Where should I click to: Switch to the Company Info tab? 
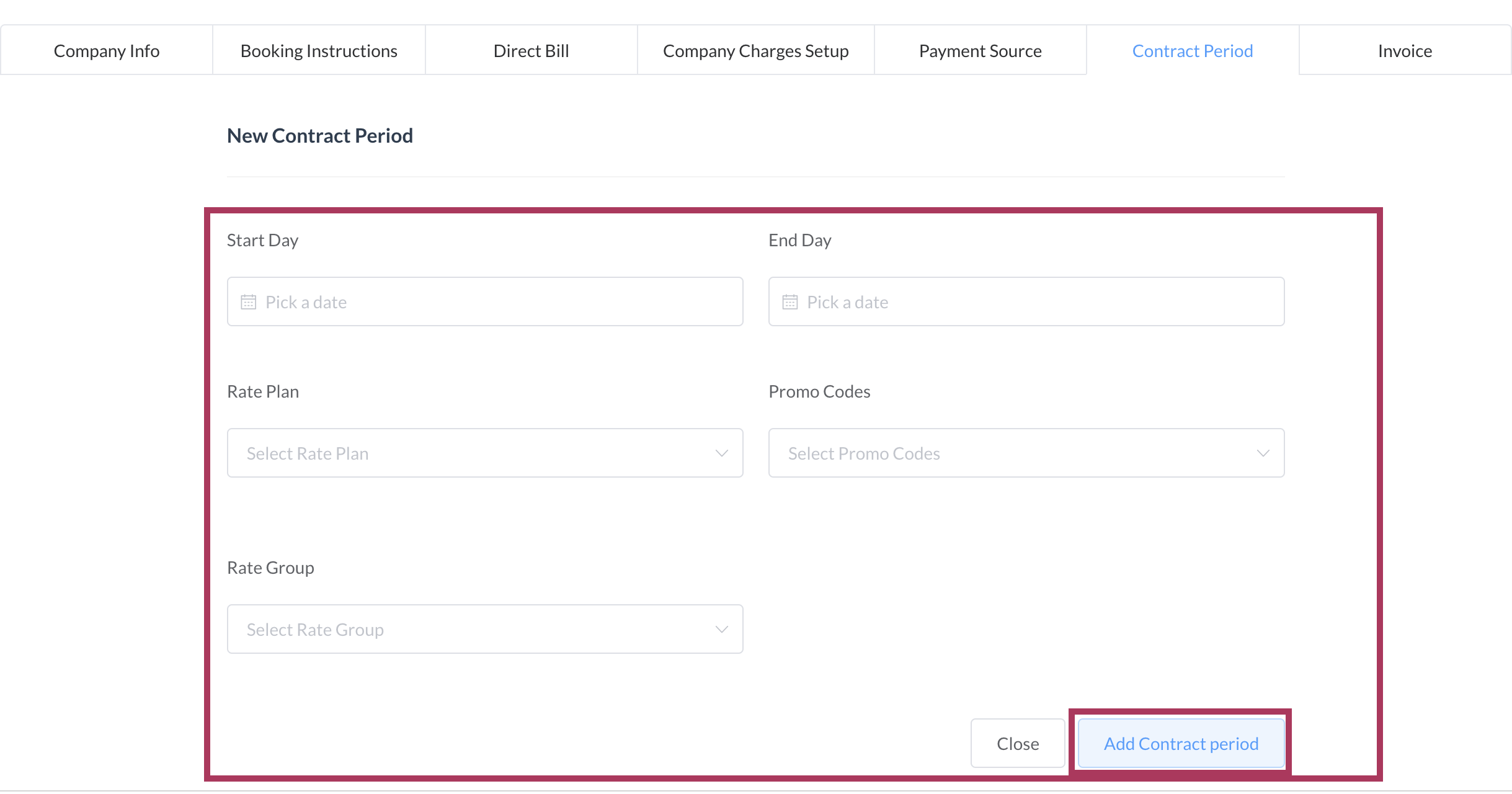(x=107, y=51)
